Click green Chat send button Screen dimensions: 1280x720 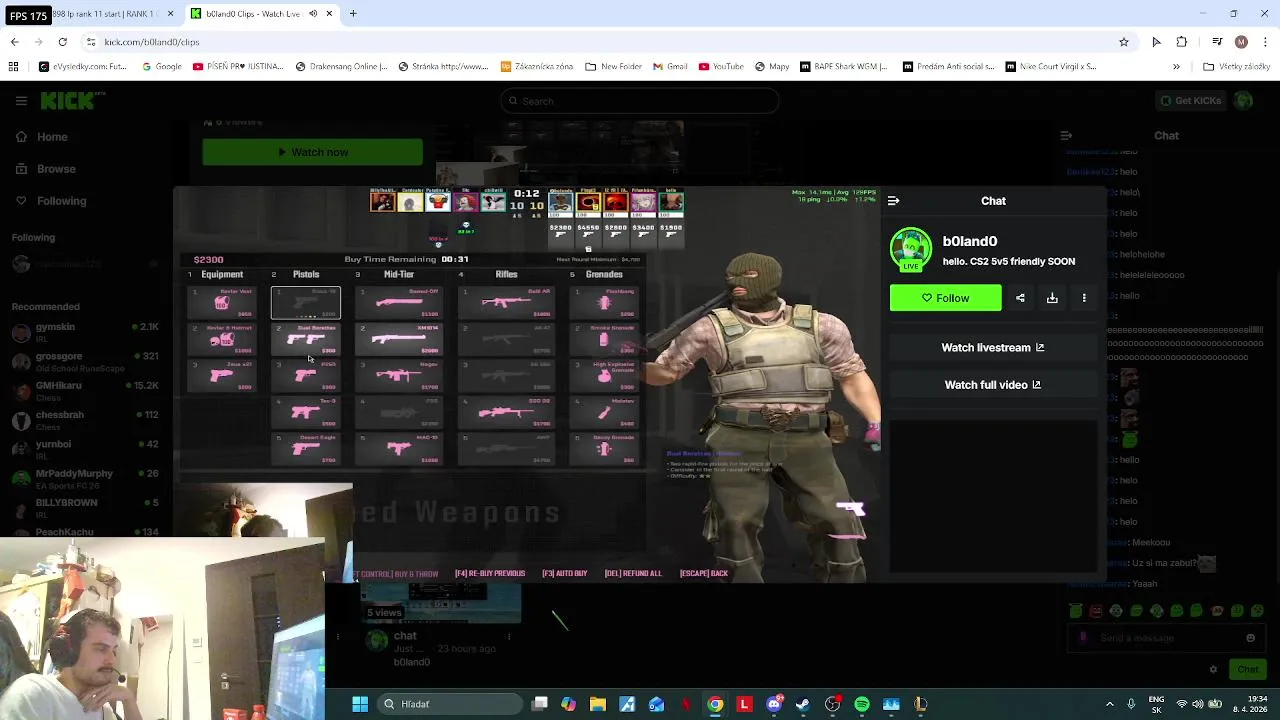pyautogui.click(x=1247, y=670)
